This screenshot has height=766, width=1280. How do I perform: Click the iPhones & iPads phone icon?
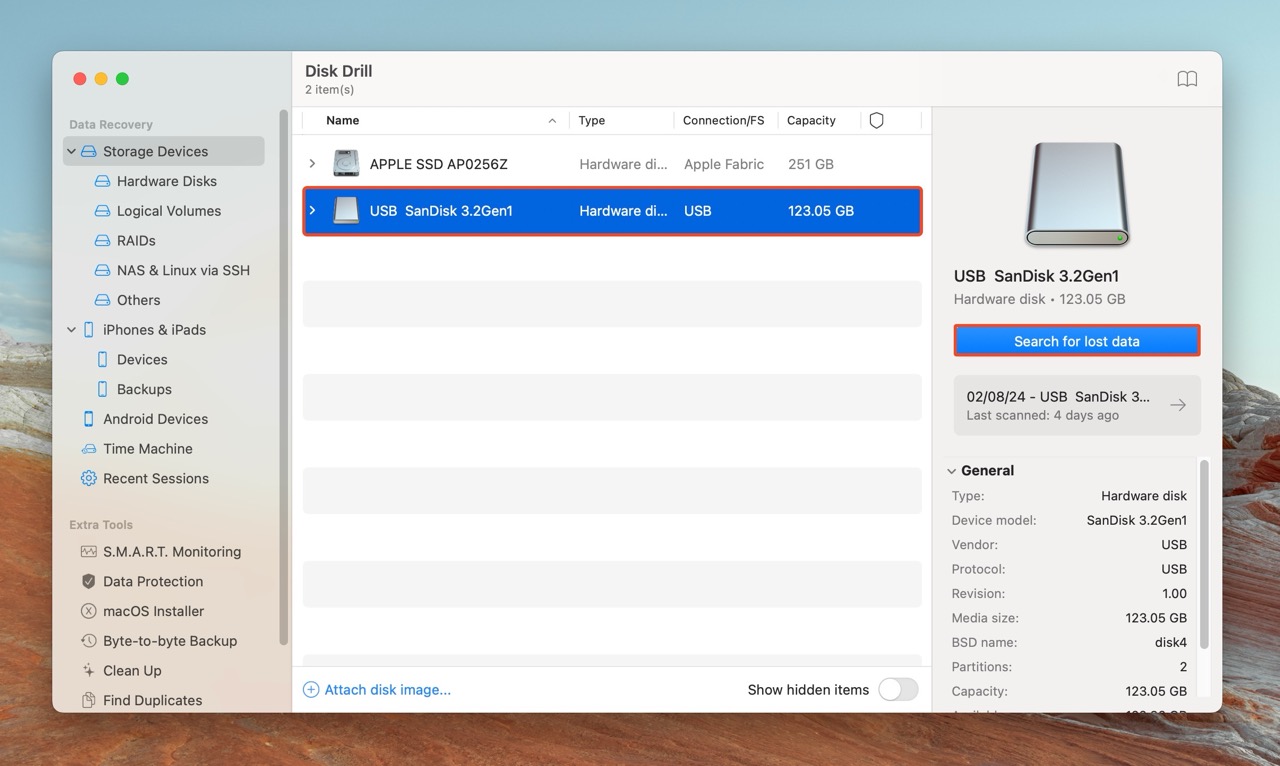[89, 330]
